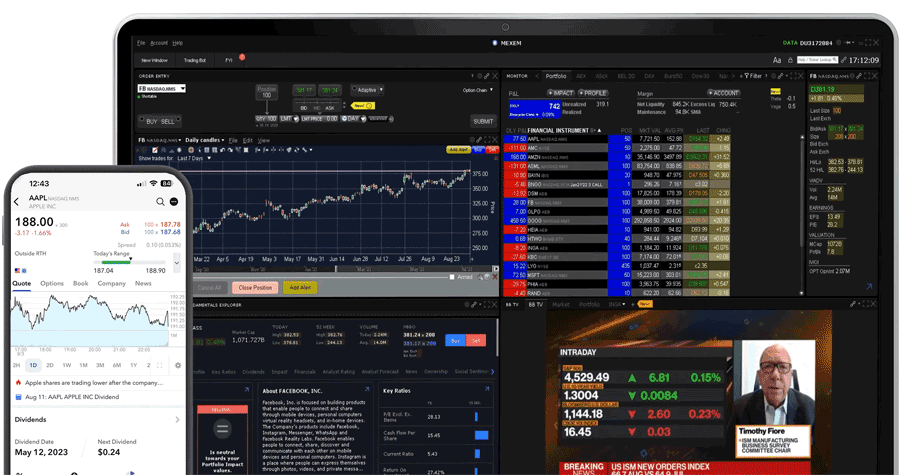Switch to Company tab on phone

[x=111, y=283]
